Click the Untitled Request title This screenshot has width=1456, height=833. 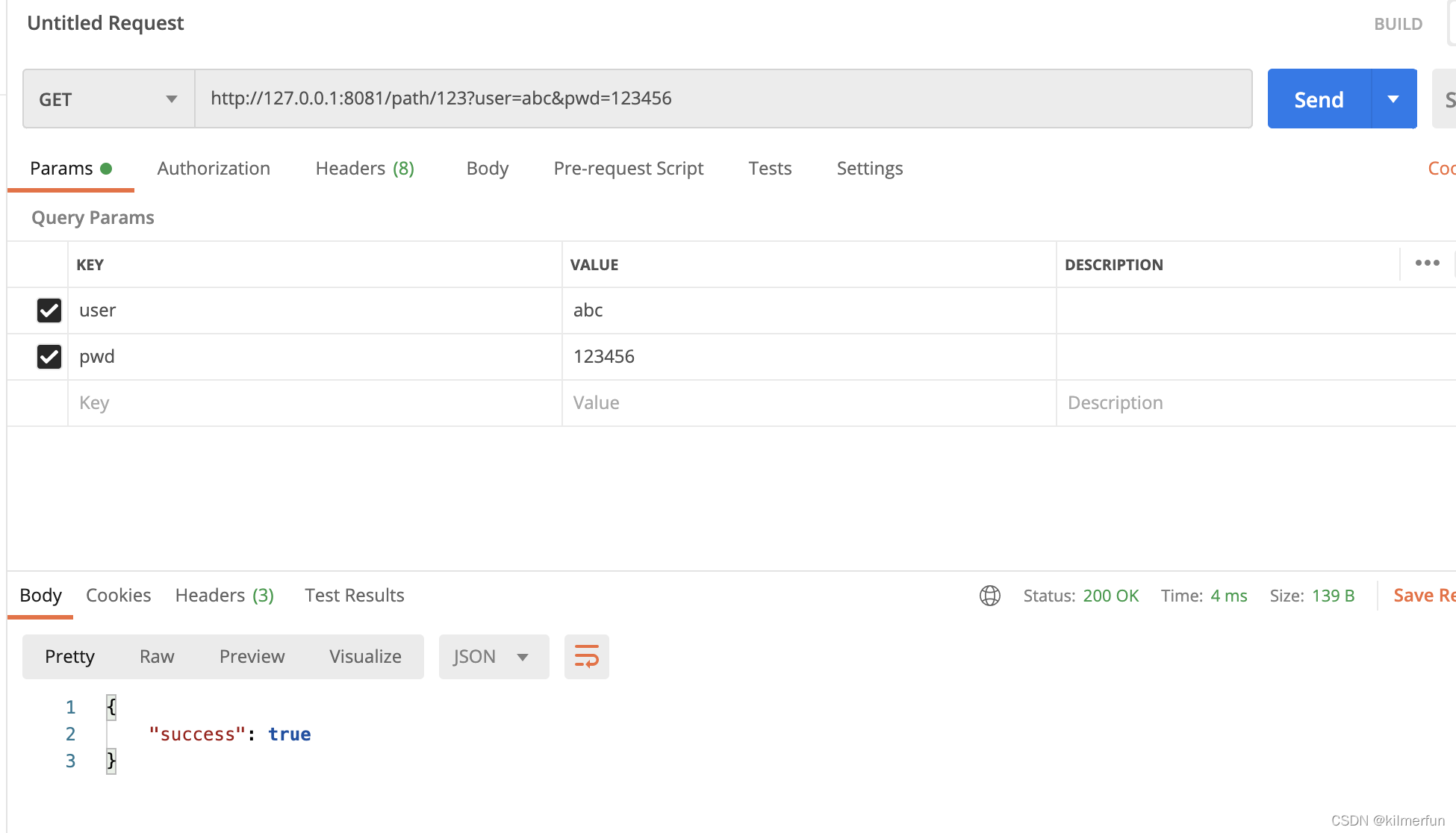click(x=105, y=23)
